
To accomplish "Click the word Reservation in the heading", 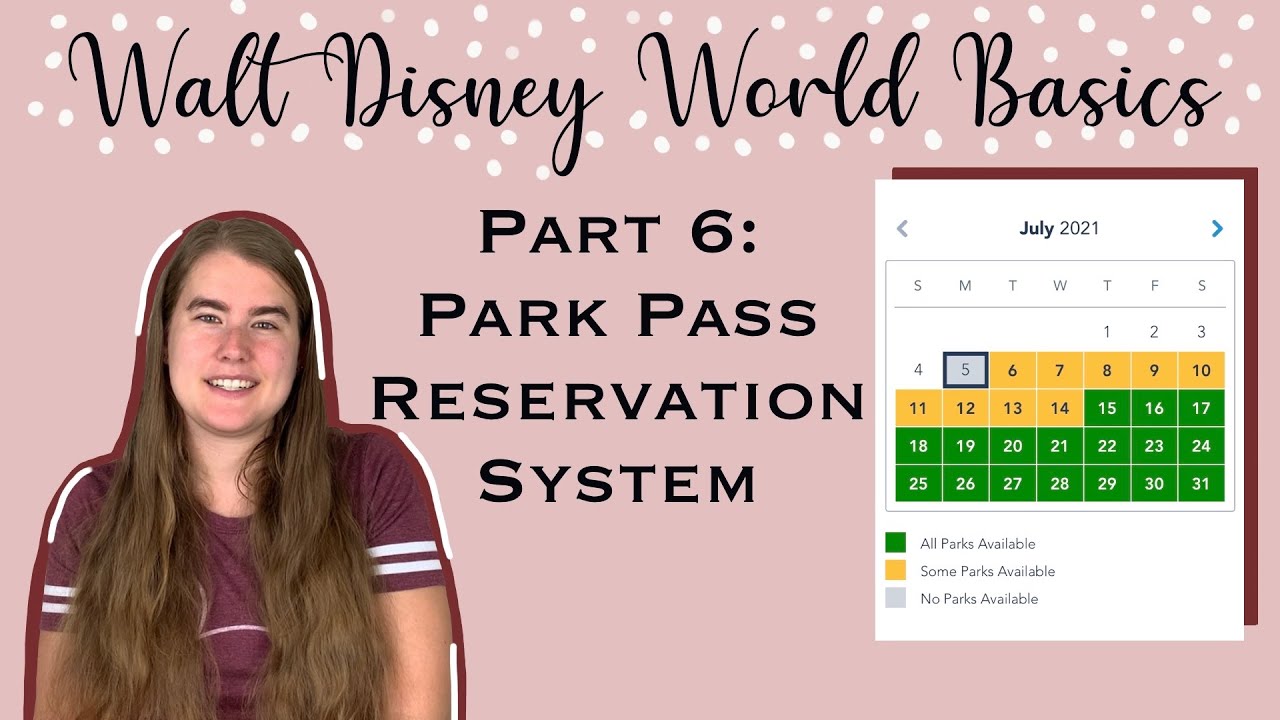I will pyautogui.click(x=616, y=400).
